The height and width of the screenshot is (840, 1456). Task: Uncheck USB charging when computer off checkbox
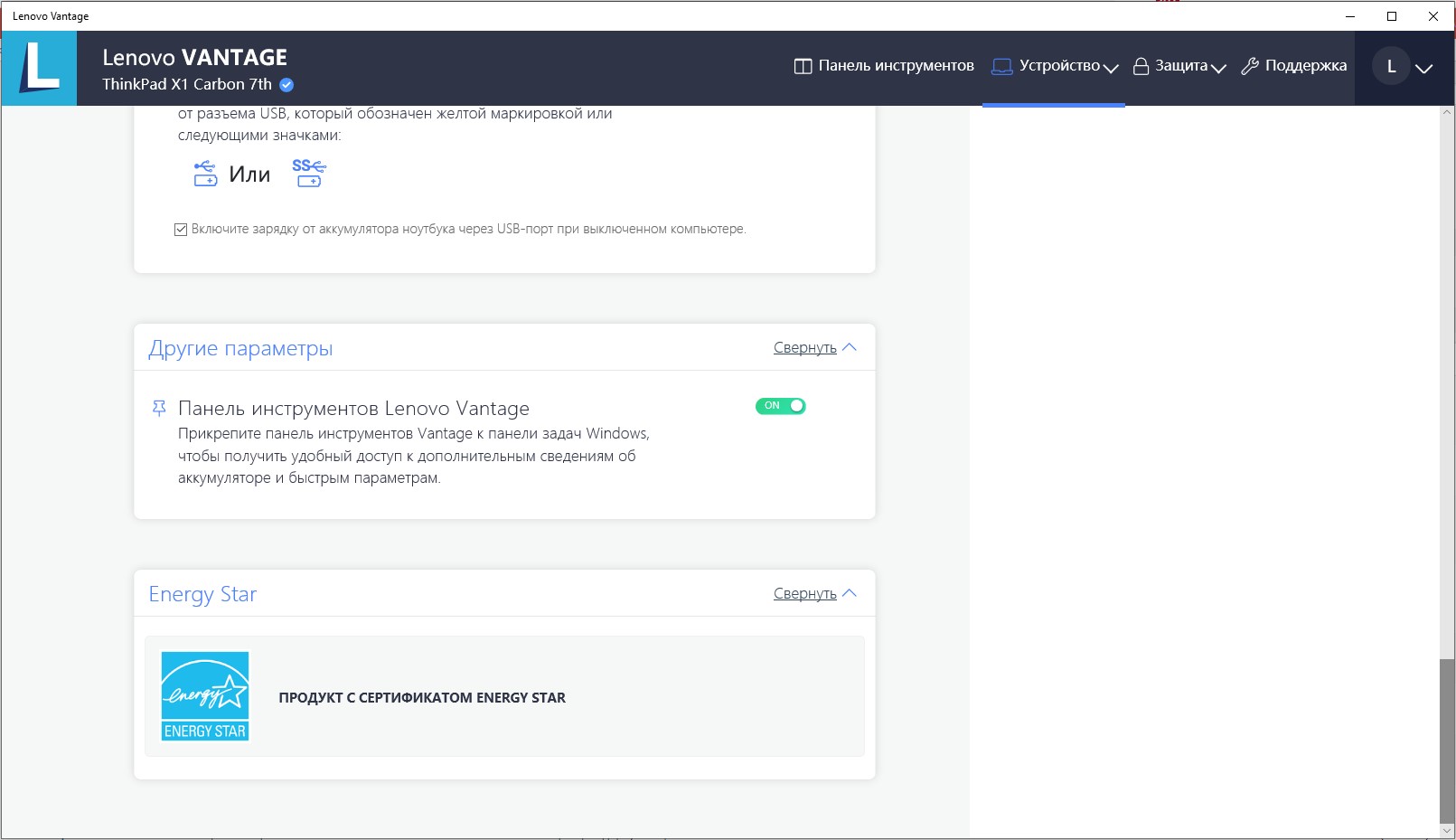(x=181, y=230)
